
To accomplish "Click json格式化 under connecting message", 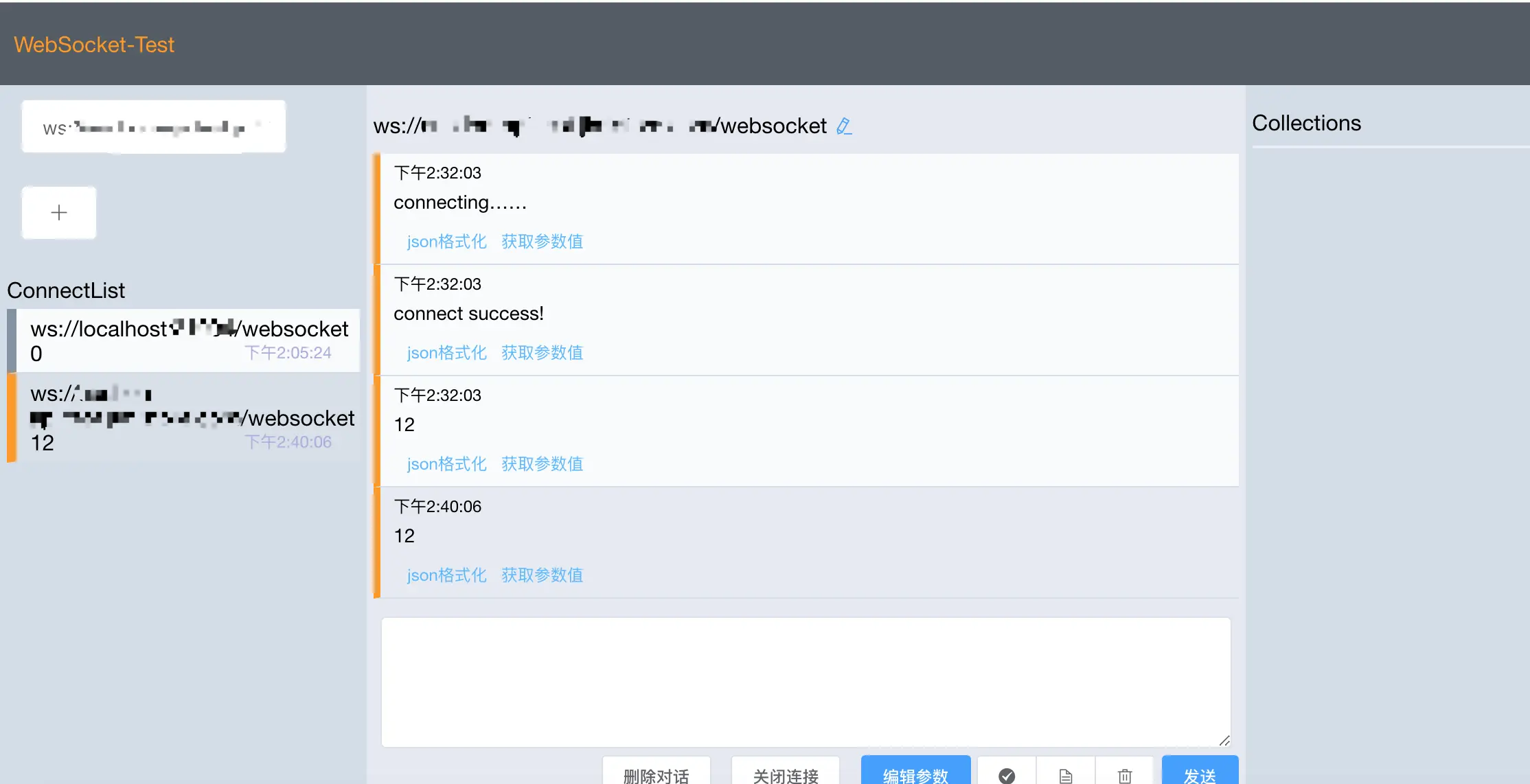I will (446, 242).
